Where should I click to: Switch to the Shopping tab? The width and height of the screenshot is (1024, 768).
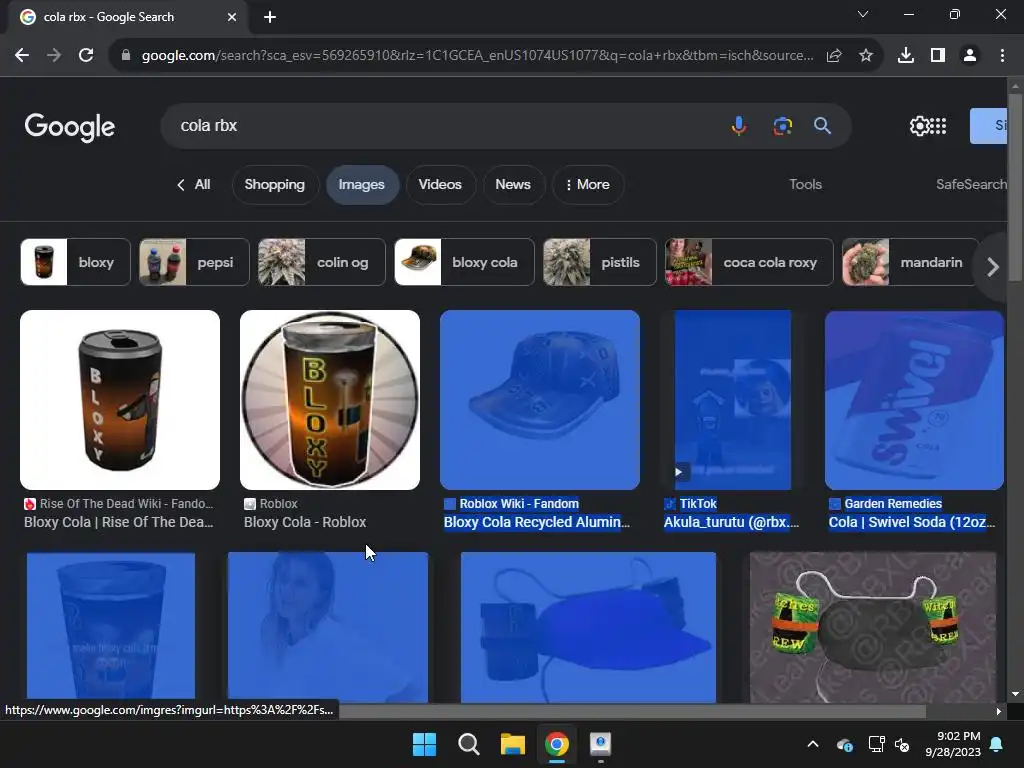coord(275,185)
